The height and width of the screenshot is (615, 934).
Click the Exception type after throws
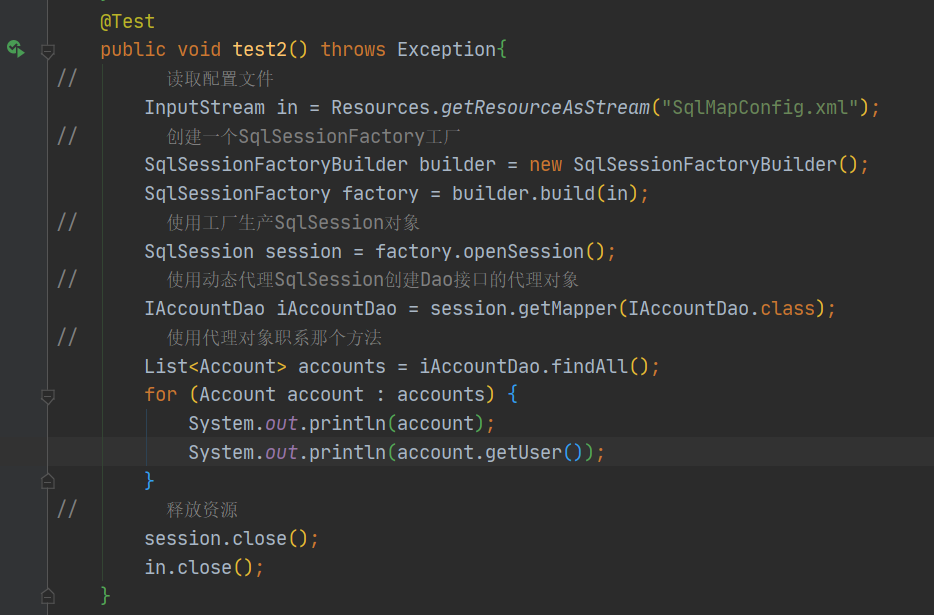[x=446, y=49]
